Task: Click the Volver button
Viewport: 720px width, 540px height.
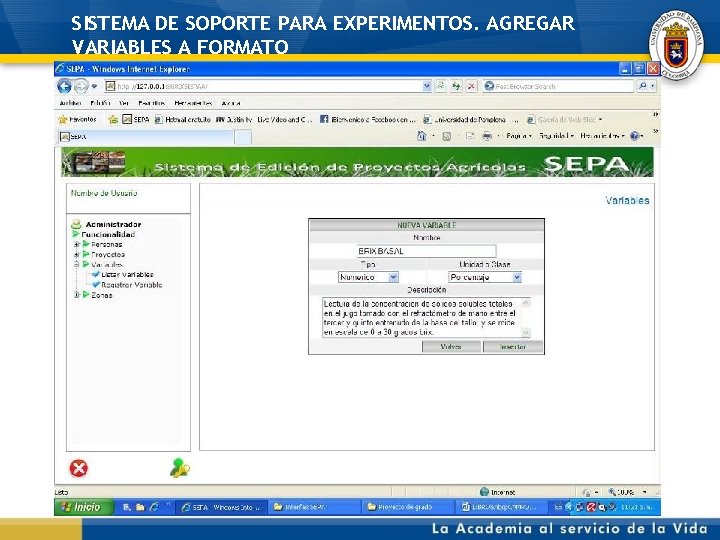Action: (451, 347)
